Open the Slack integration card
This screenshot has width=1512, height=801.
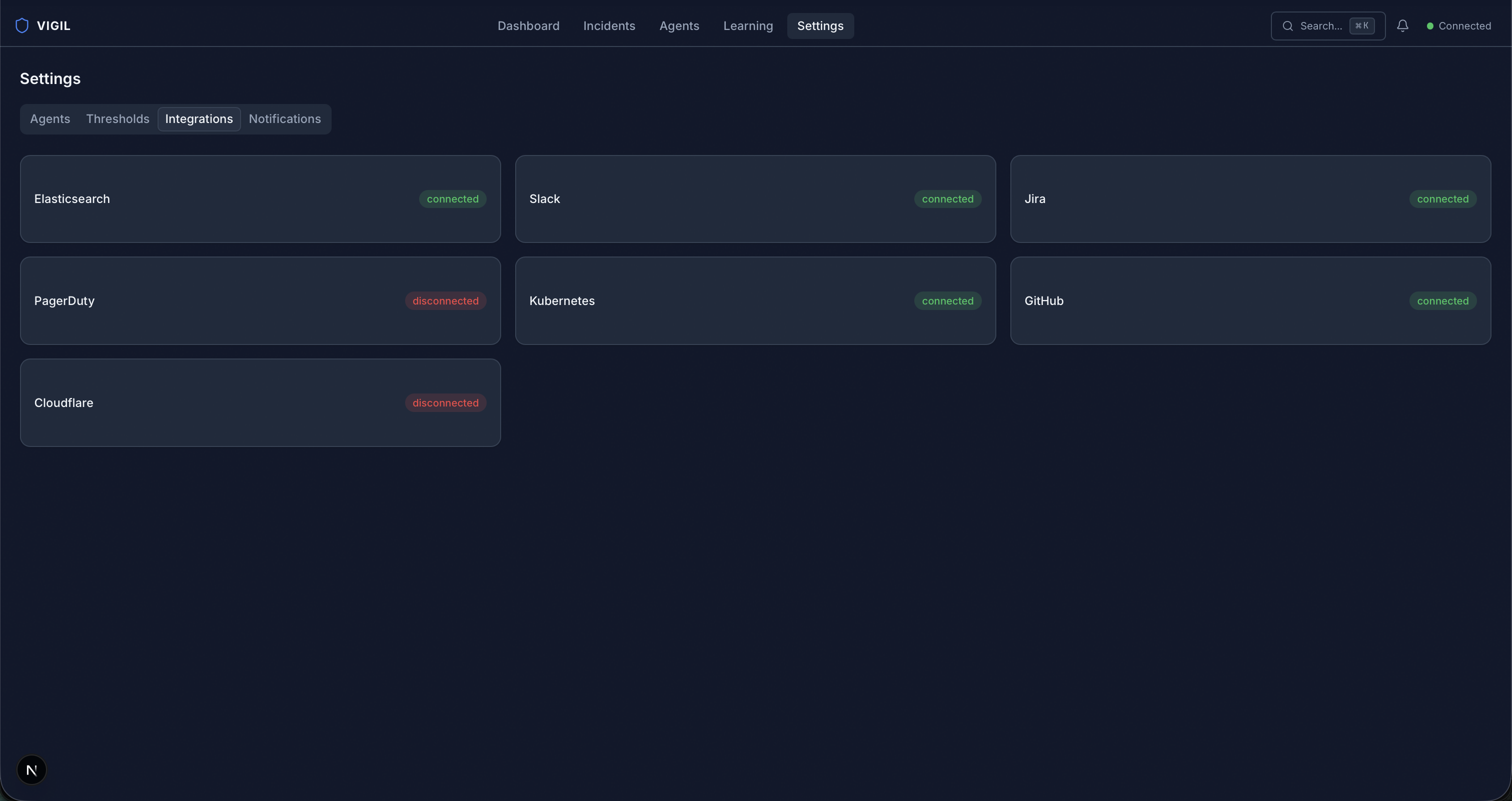(755, 199)
